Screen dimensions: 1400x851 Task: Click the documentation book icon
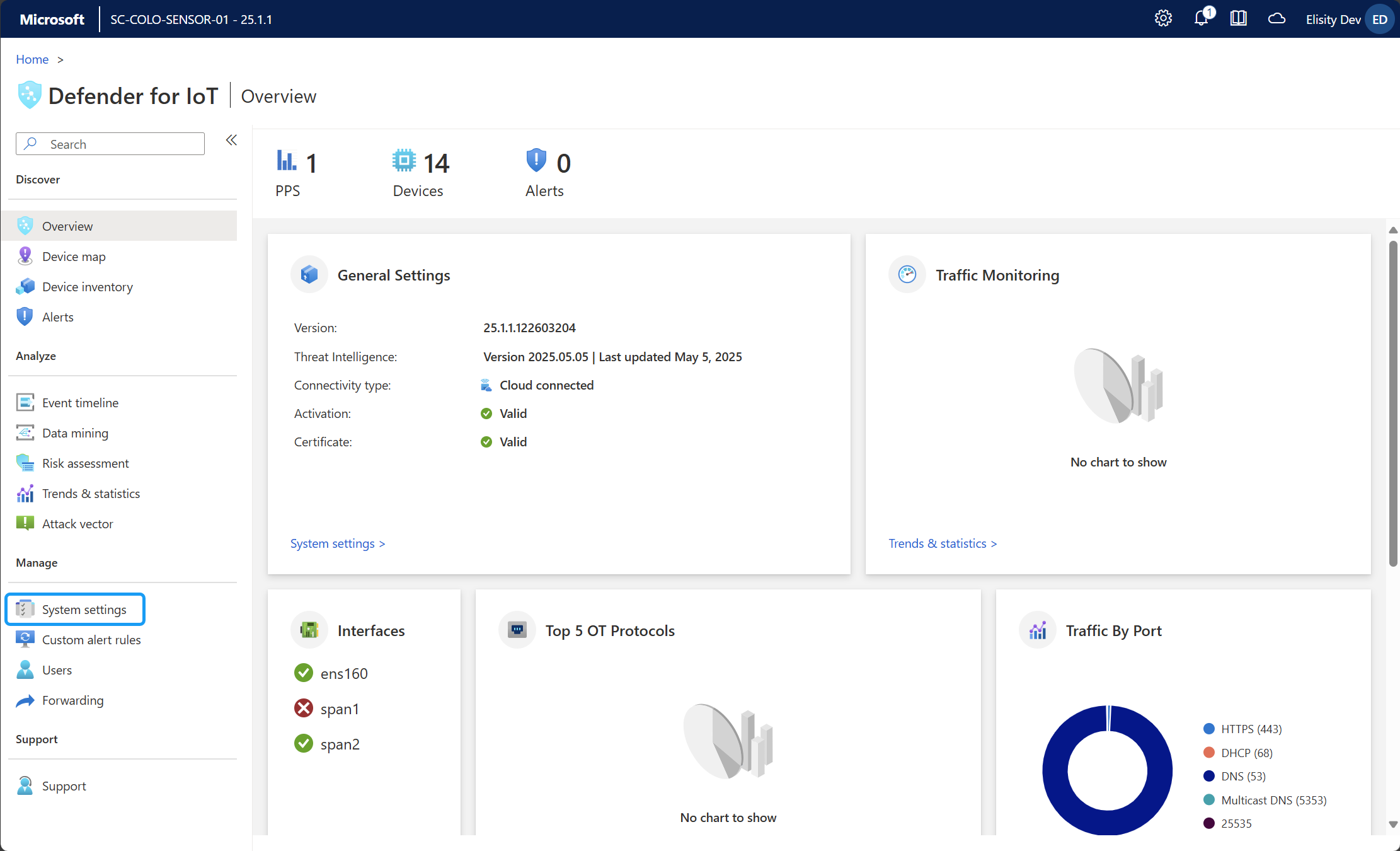coord(1239,19)
